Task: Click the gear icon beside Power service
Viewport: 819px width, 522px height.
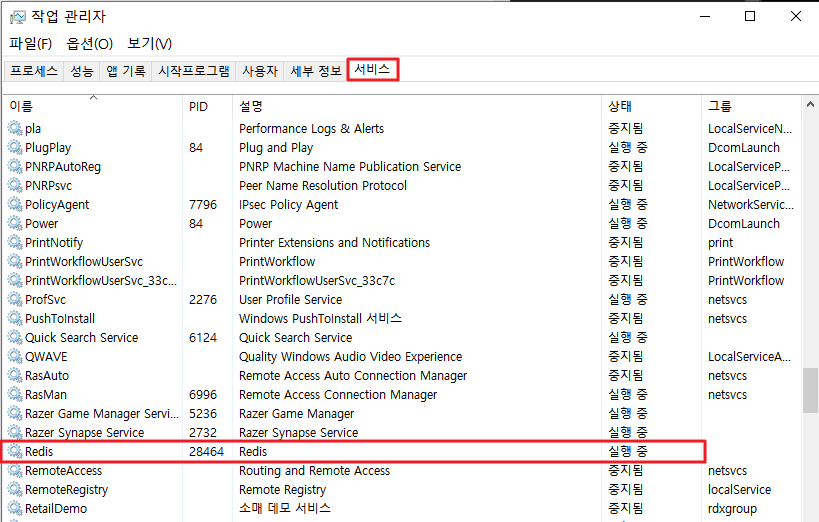Action: (x=15, y=223)
